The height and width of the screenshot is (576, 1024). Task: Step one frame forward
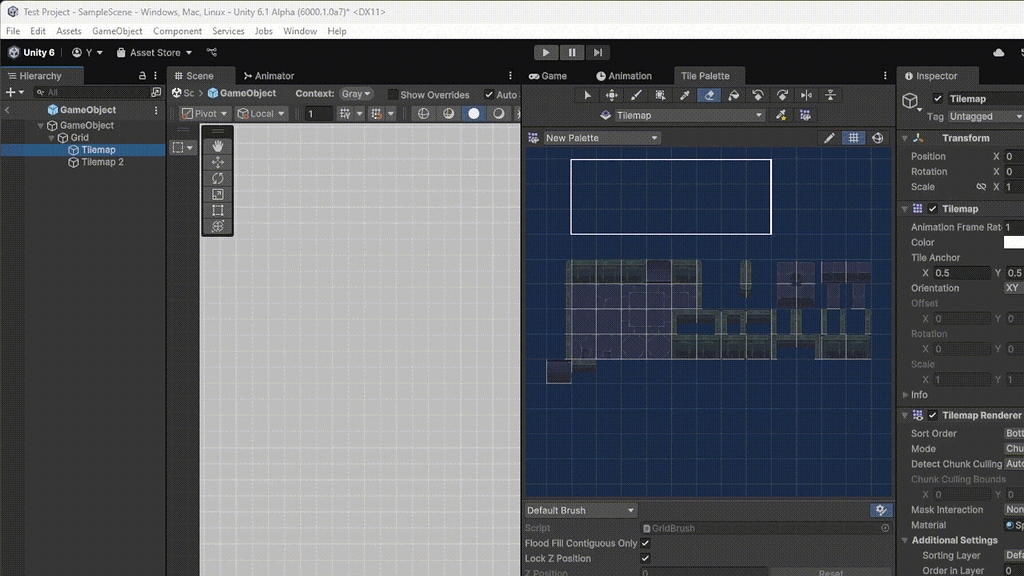click(597, 52)
